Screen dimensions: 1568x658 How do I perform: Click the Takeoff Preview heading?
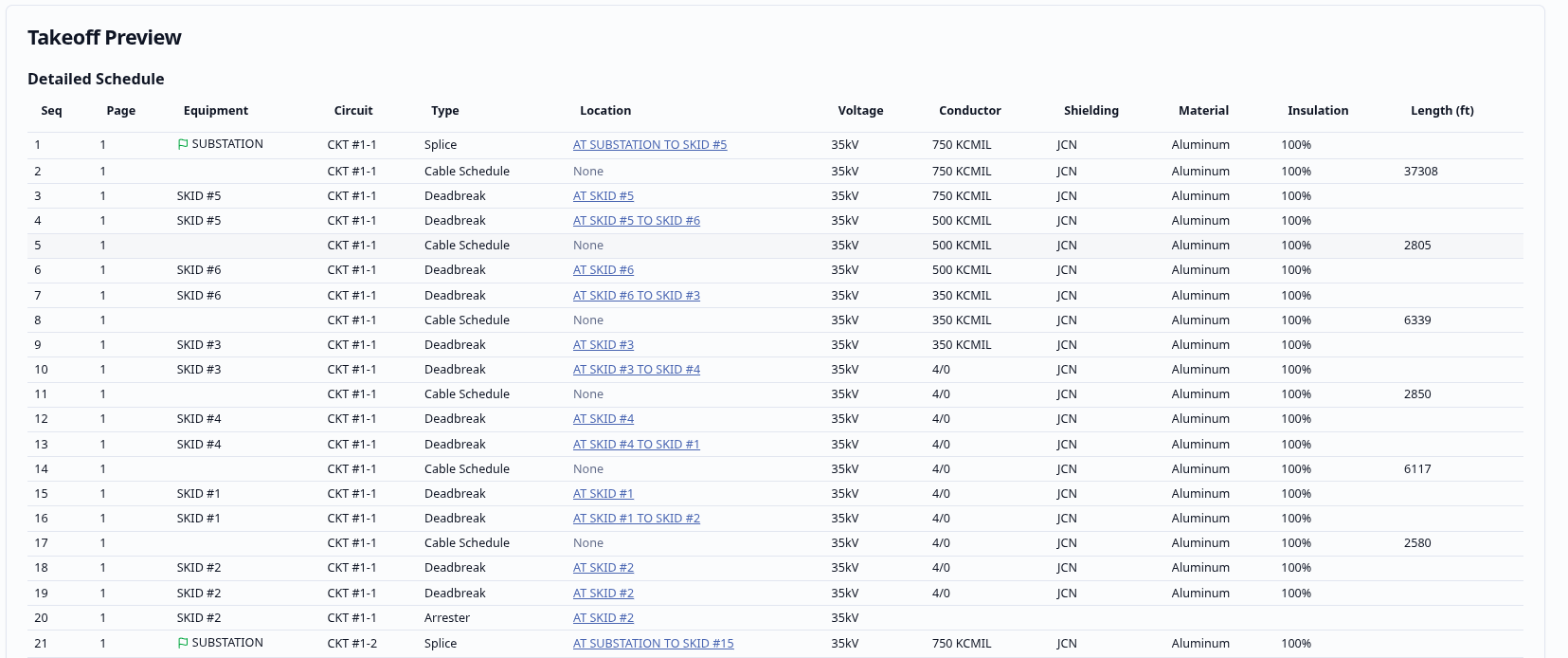(x=104, y=37)
